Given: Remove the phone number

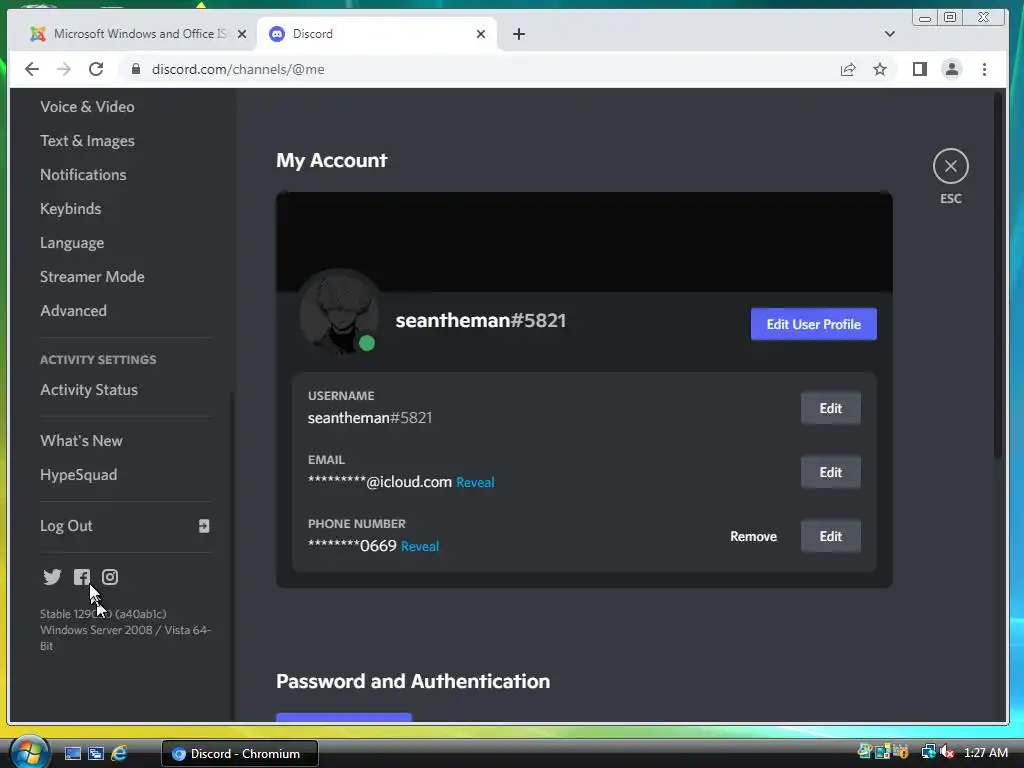Looking at the screenshot, I should [753, 536].
